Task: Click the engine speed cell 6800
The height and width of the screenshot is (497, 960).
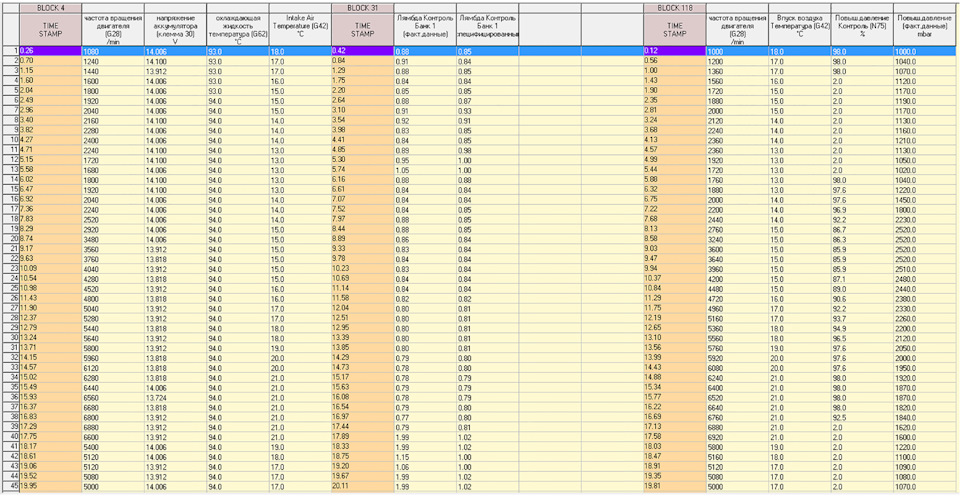Action: pyautogui.click(x=113, y=416)
